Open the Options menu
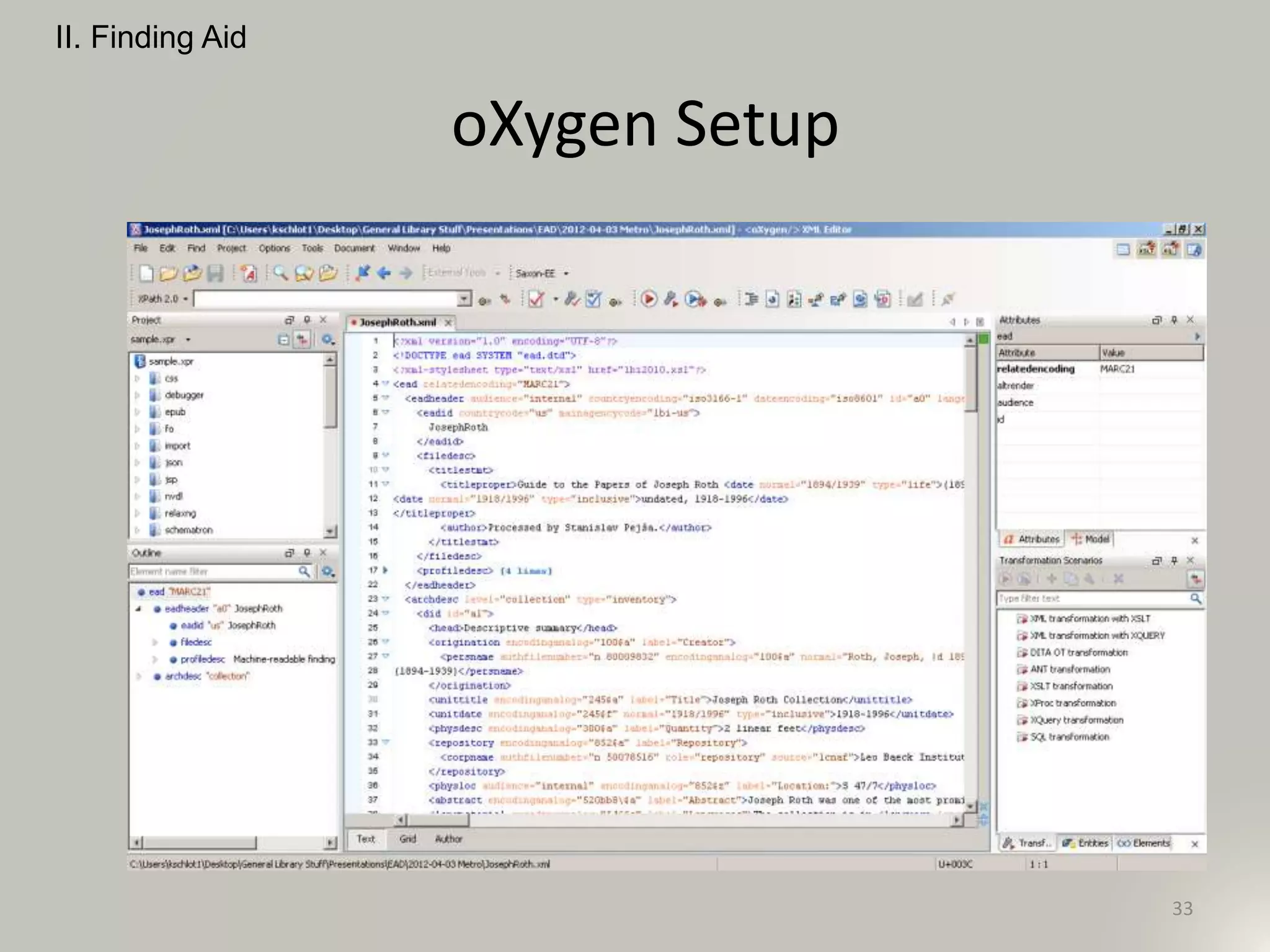The height and width of the screenshot is (952, 1270). pos(274,248)
